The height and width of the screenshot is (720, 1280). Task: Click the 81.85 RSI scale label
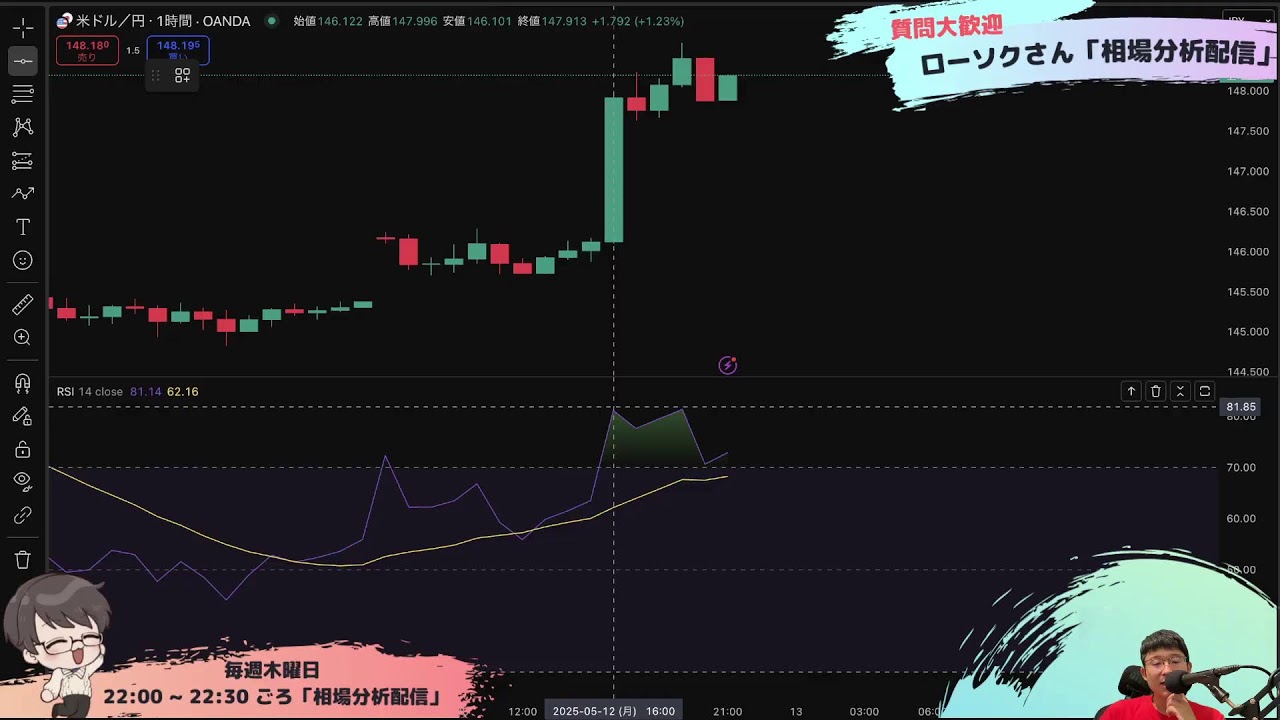point(1241,407)
